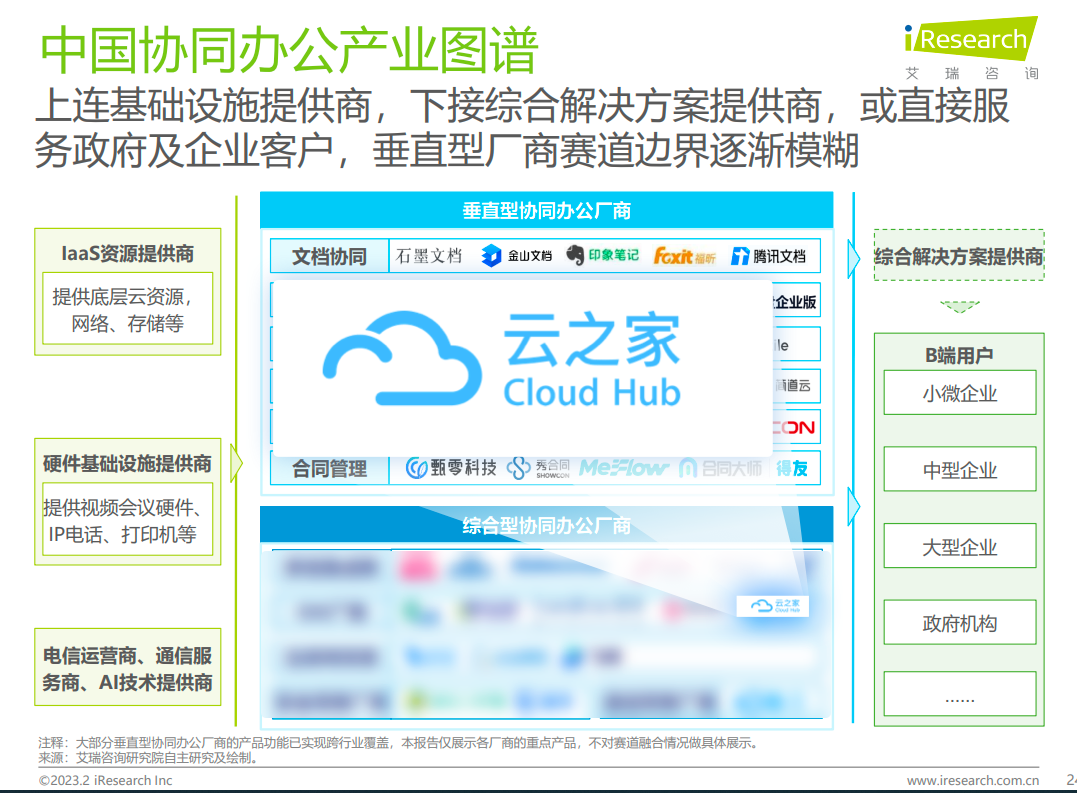Click the 来源 艾瑞咨询 source line
Screen dimensions: 1077x793
[x=149, y=757]
